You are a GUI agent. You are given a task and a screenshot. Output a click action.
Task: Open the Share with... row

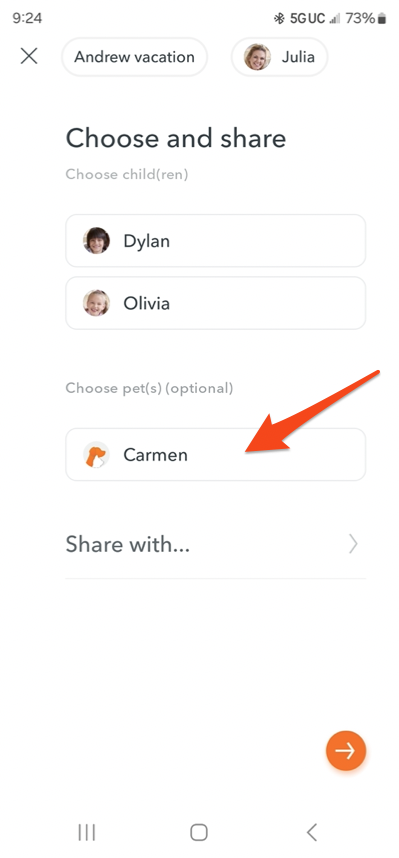click(x=216, y=544)
